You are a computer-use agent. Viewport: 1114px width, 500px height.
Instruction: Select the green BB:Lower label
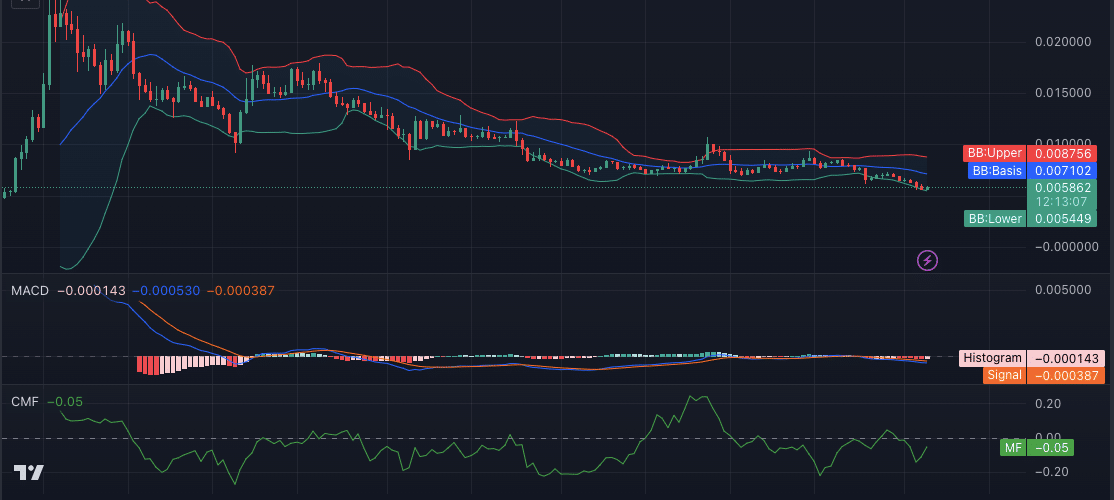995,218
